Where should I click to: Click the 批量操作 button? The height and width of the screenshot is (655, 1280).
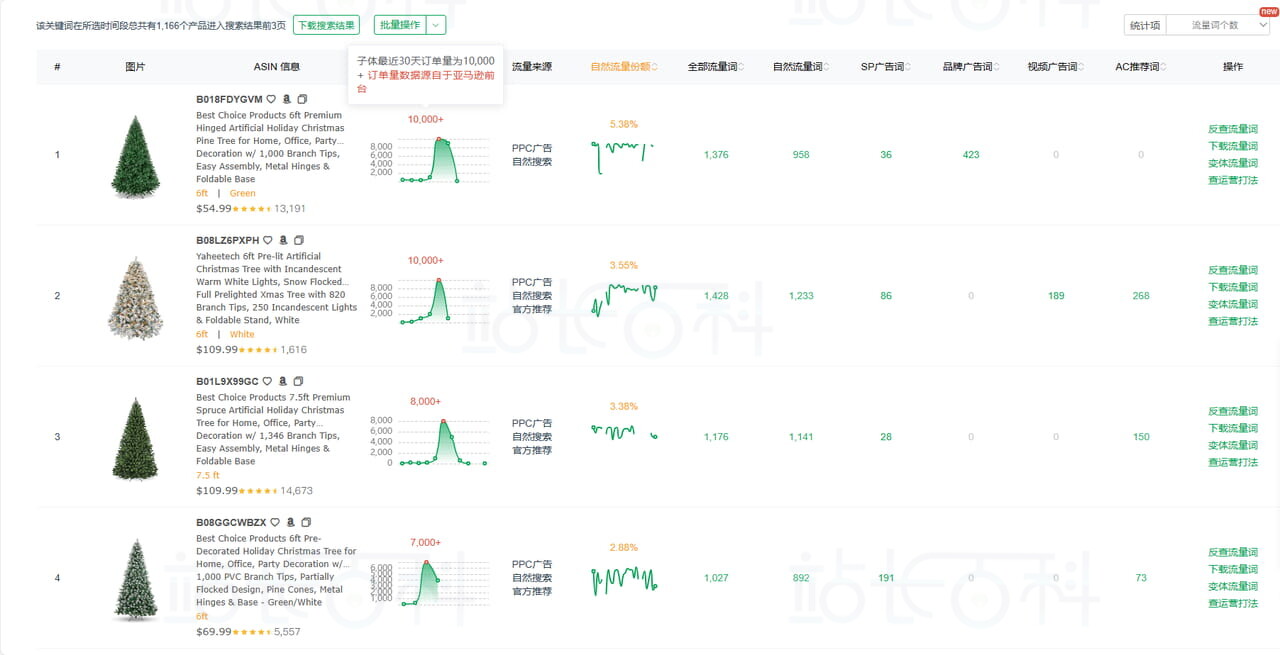(x=400, y=25)
